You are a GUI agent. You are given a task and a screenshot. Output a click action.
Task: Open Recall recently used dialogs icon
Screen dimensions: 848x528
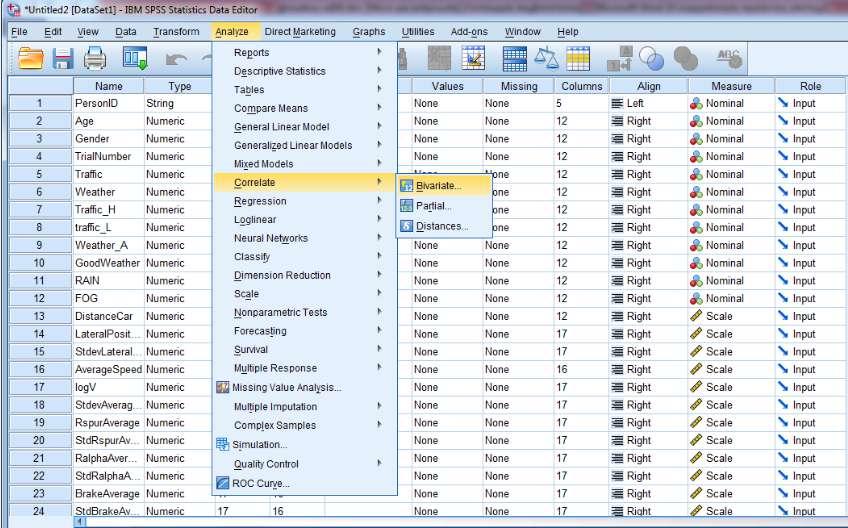coord(135,58)
